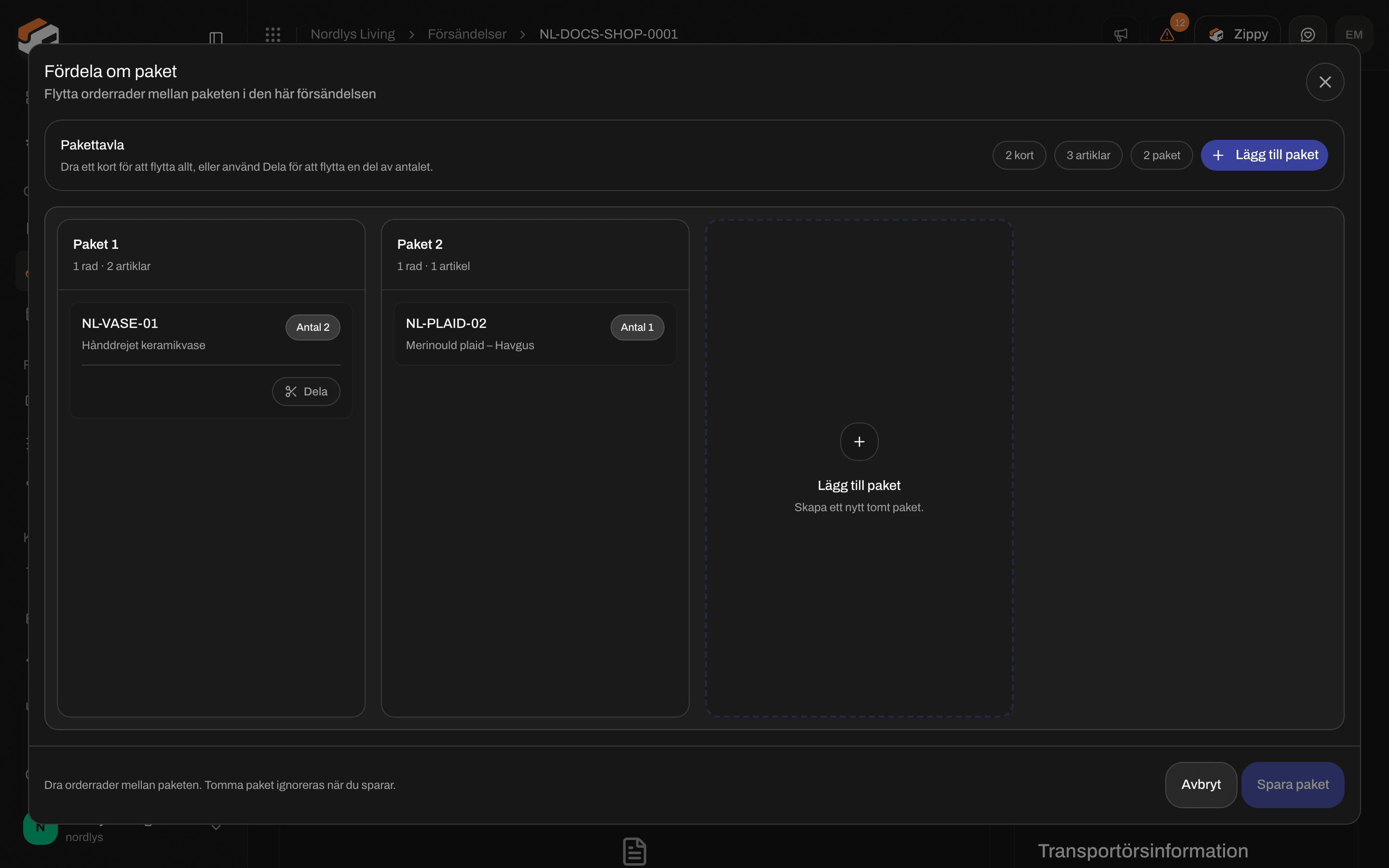
Task: Open the app grid icon in top bar
Action: (272, 34)
